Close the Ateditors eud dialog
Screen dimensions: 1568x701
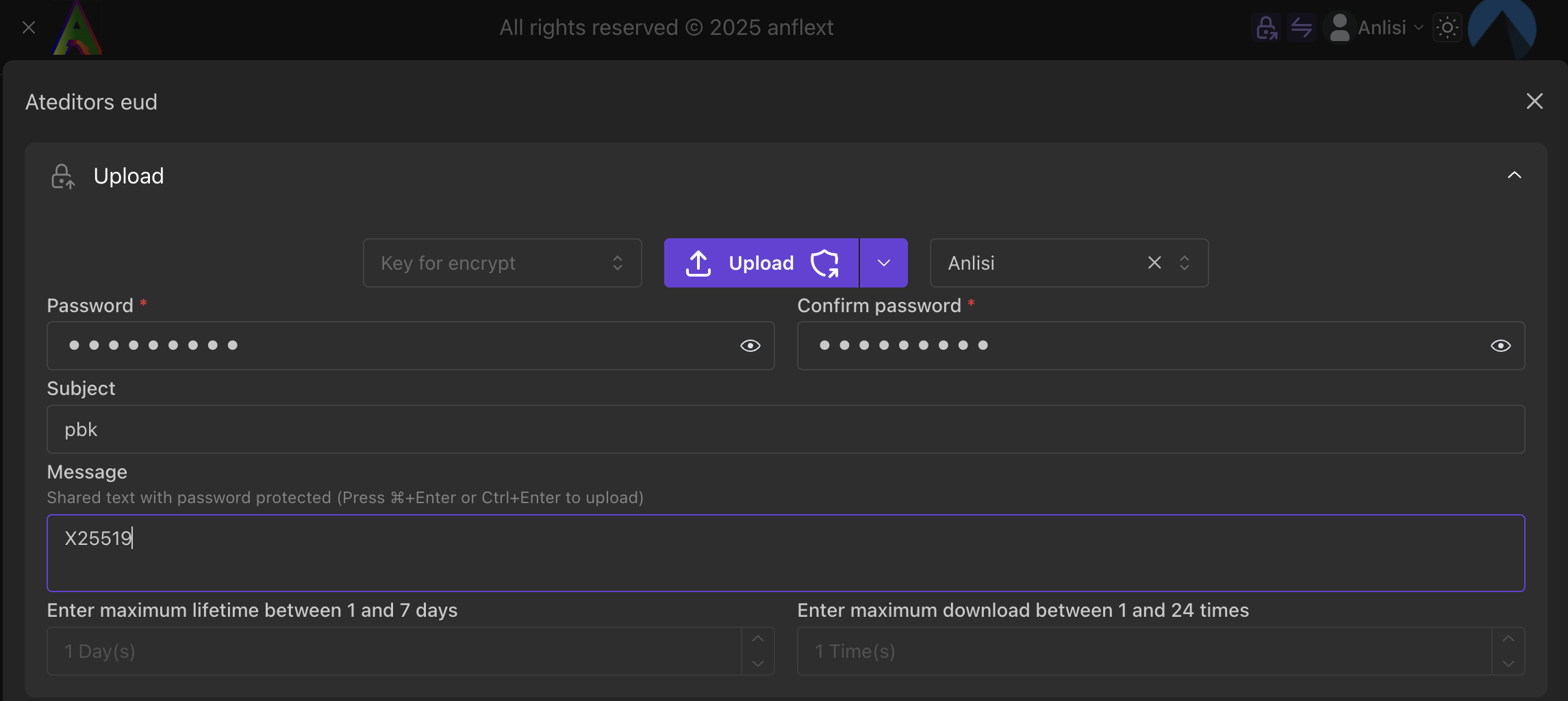[1534, 101]
